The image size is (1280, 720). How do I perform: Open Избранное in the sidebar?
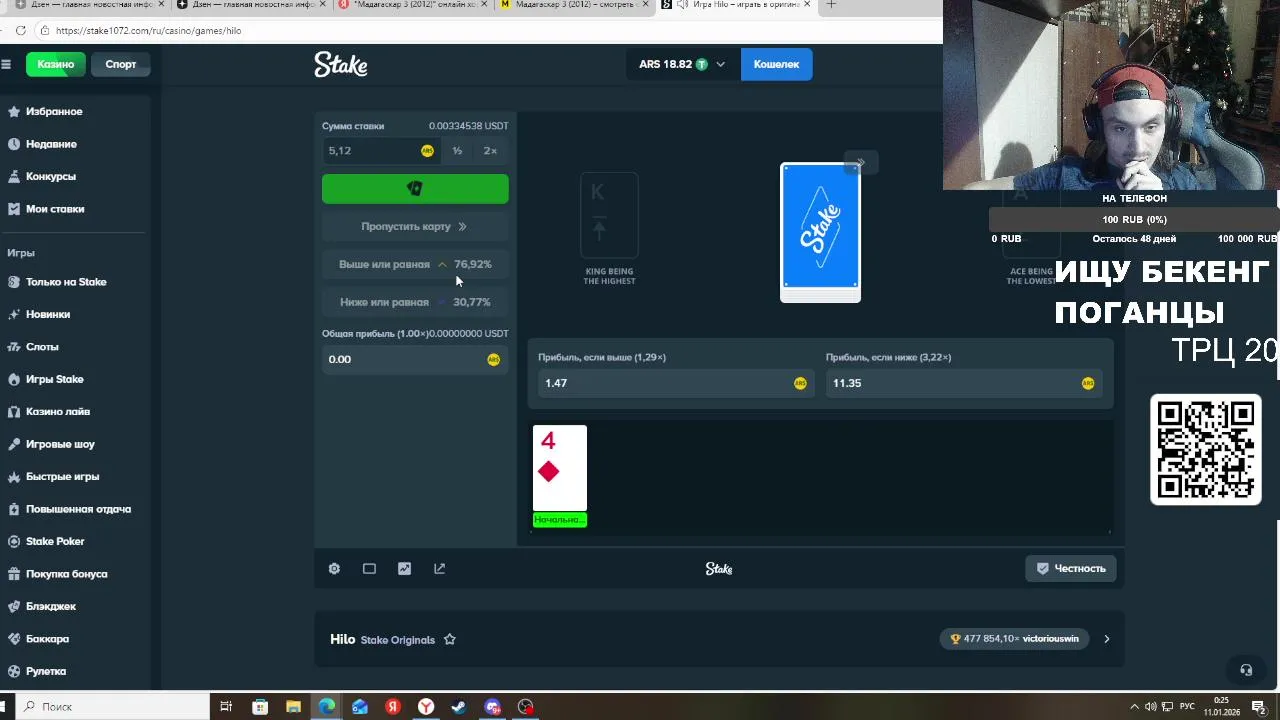[54, 111]
